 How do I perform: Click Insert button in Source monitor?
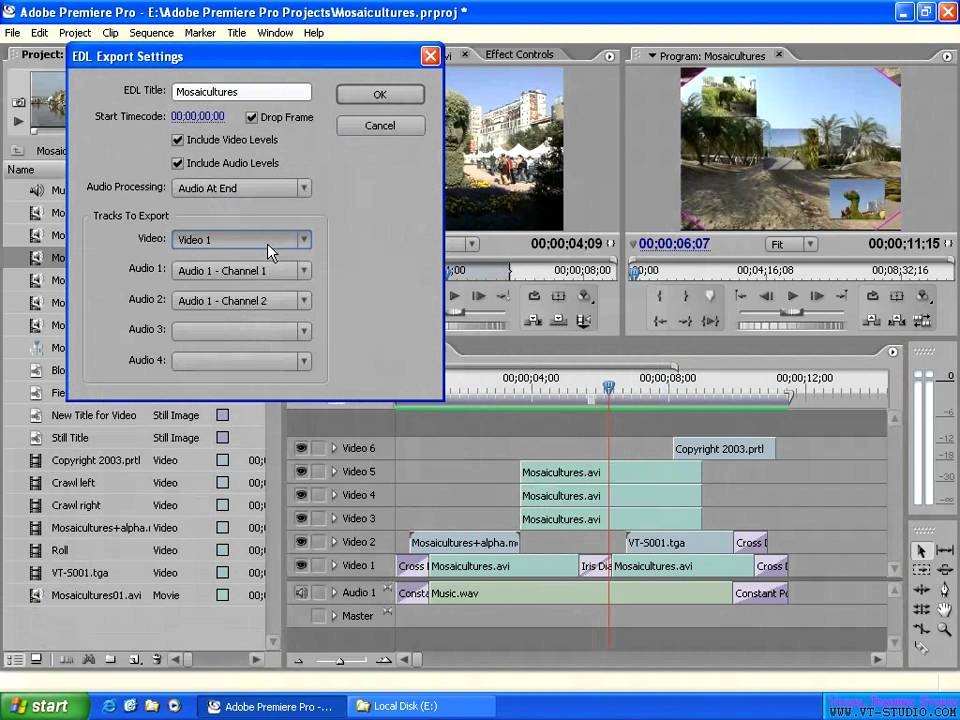tap(533, 320)
